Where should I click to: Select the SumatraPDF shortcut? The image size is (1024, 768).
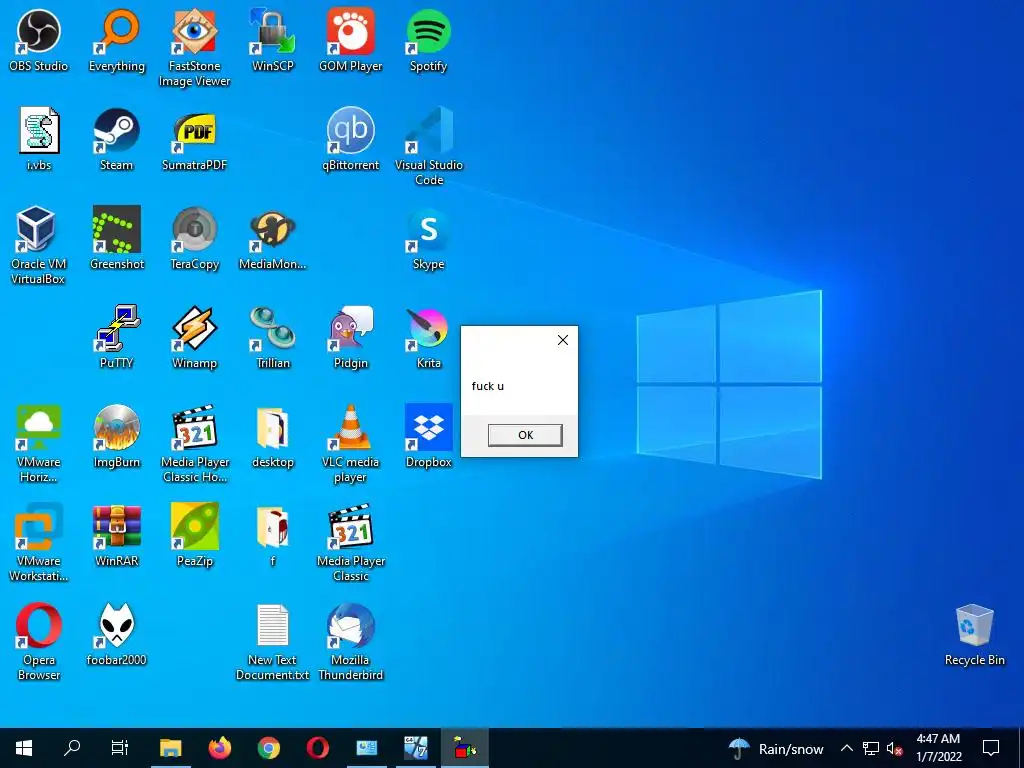(x=195, y=139)
